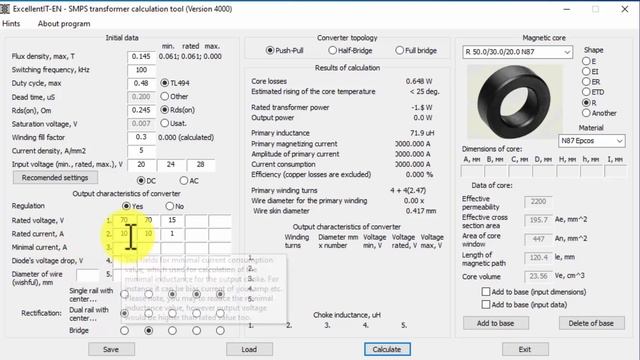Click the toroid core image
This screenshot has height=360, width=640.
(x=514, y=102)
